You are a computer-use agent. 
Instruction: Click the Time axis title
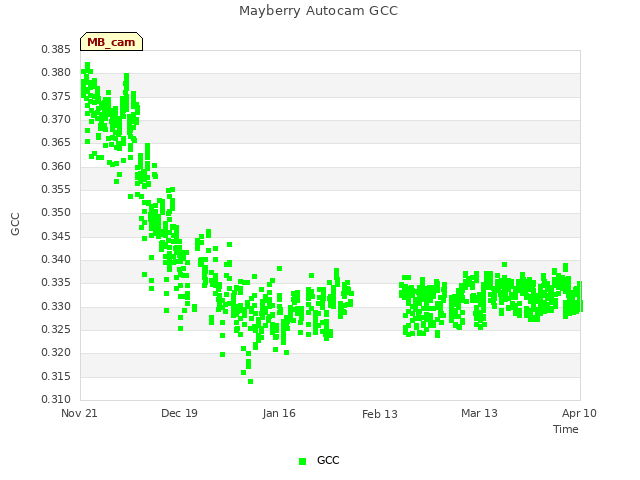click(566, 429)
